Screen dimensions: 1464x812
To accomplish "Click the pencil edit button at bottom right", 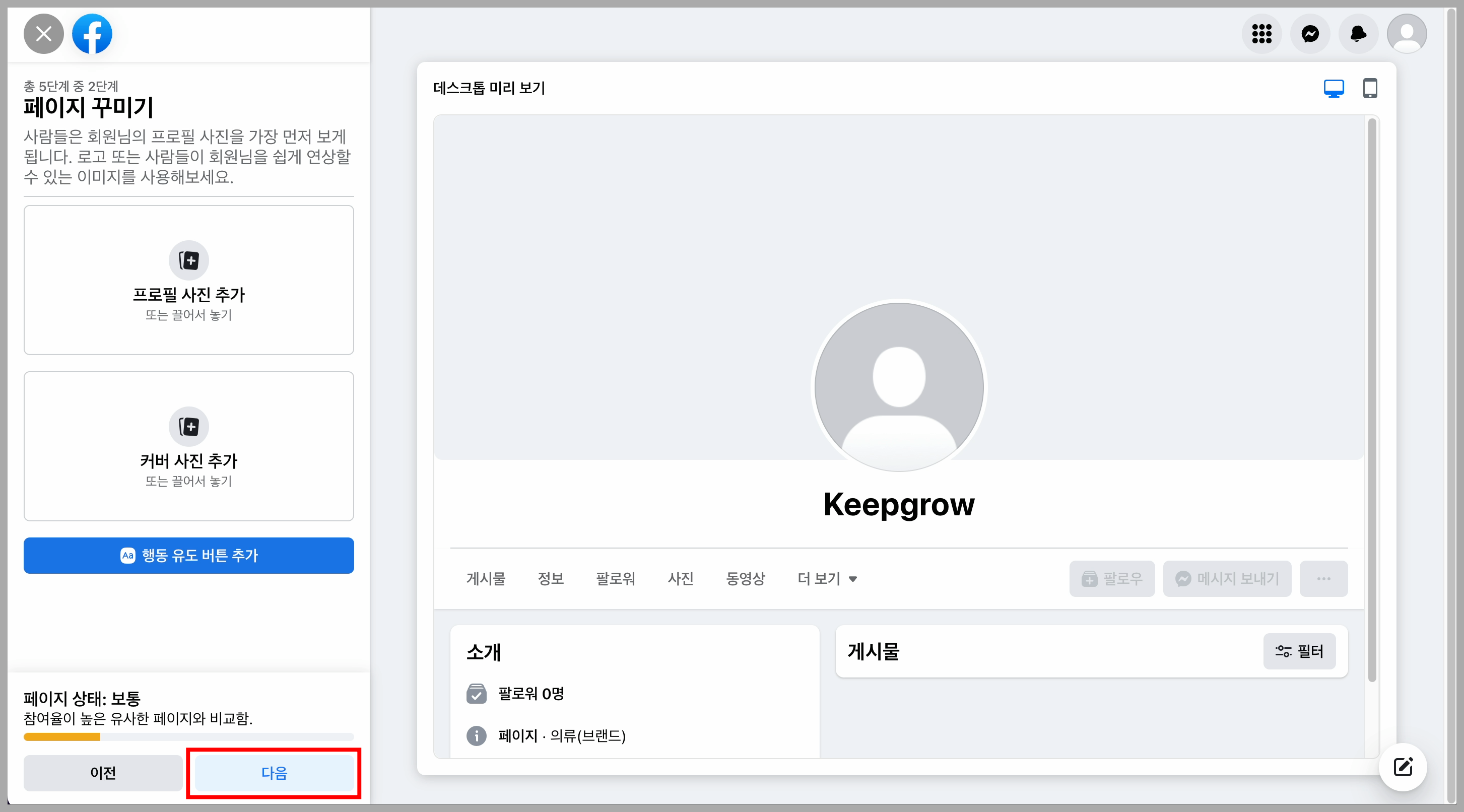I will [1403, 767].
